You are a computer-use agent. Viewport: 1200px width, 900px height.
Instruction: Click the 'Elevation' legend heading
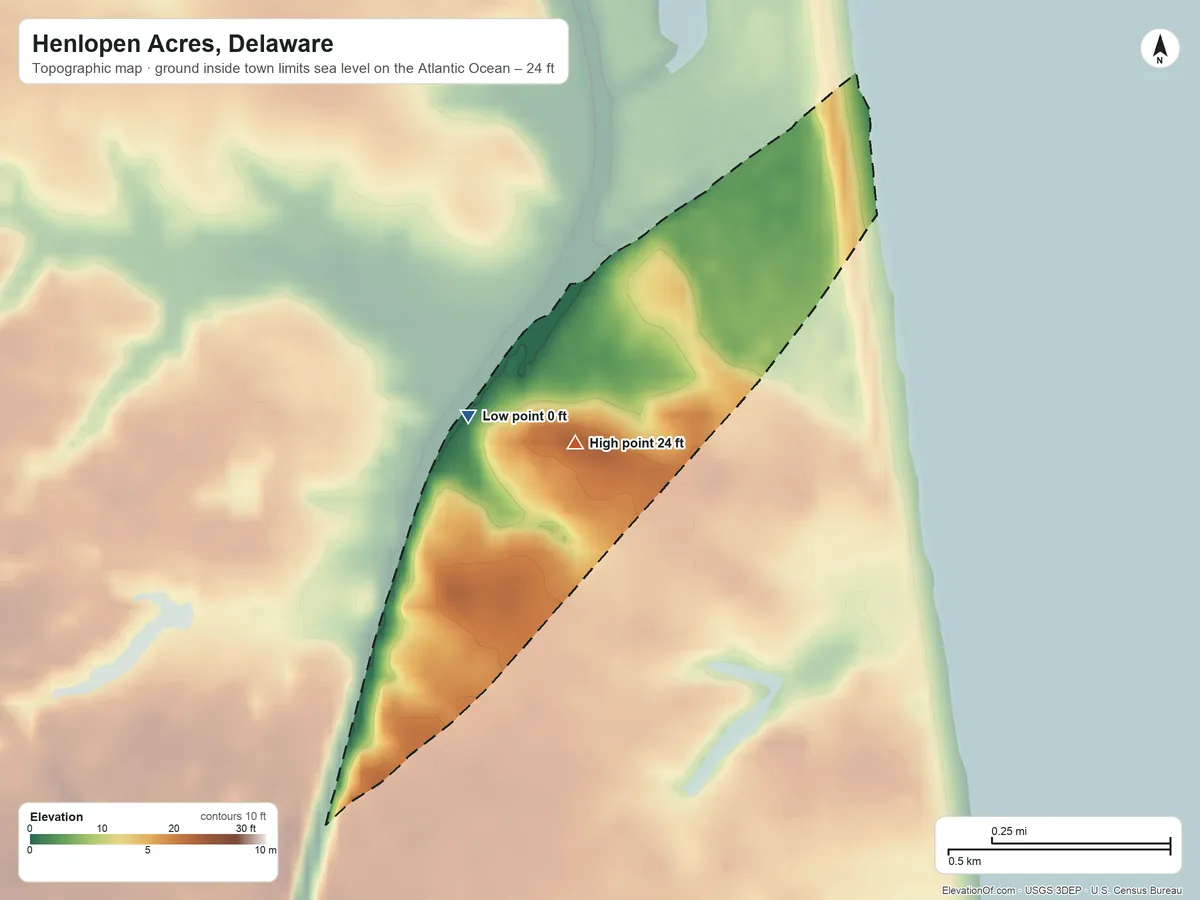(x=57, y=817)
